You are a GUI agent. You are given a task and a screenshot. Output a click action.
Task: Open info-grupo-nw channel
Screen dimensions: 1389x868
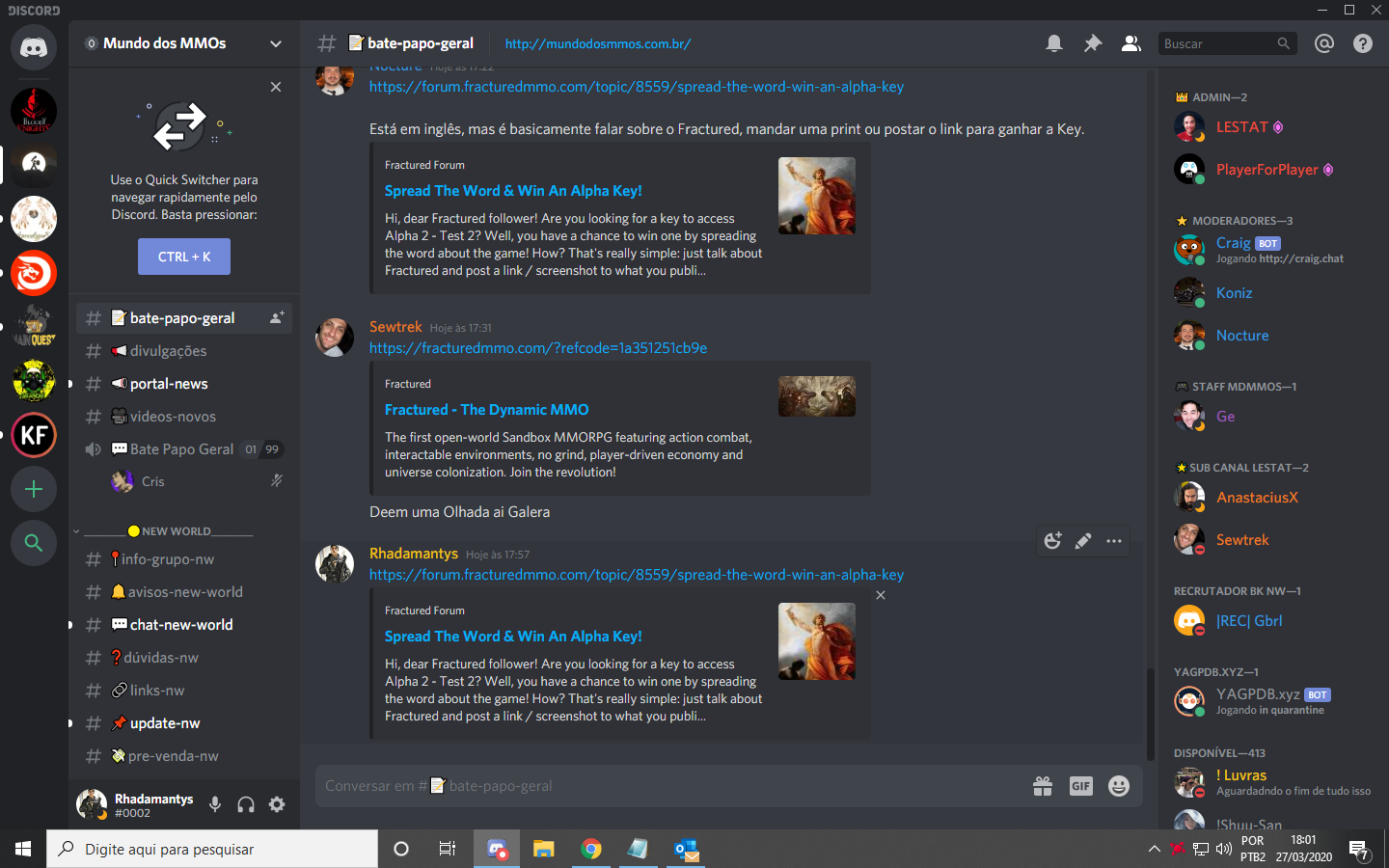pos(184,559)
